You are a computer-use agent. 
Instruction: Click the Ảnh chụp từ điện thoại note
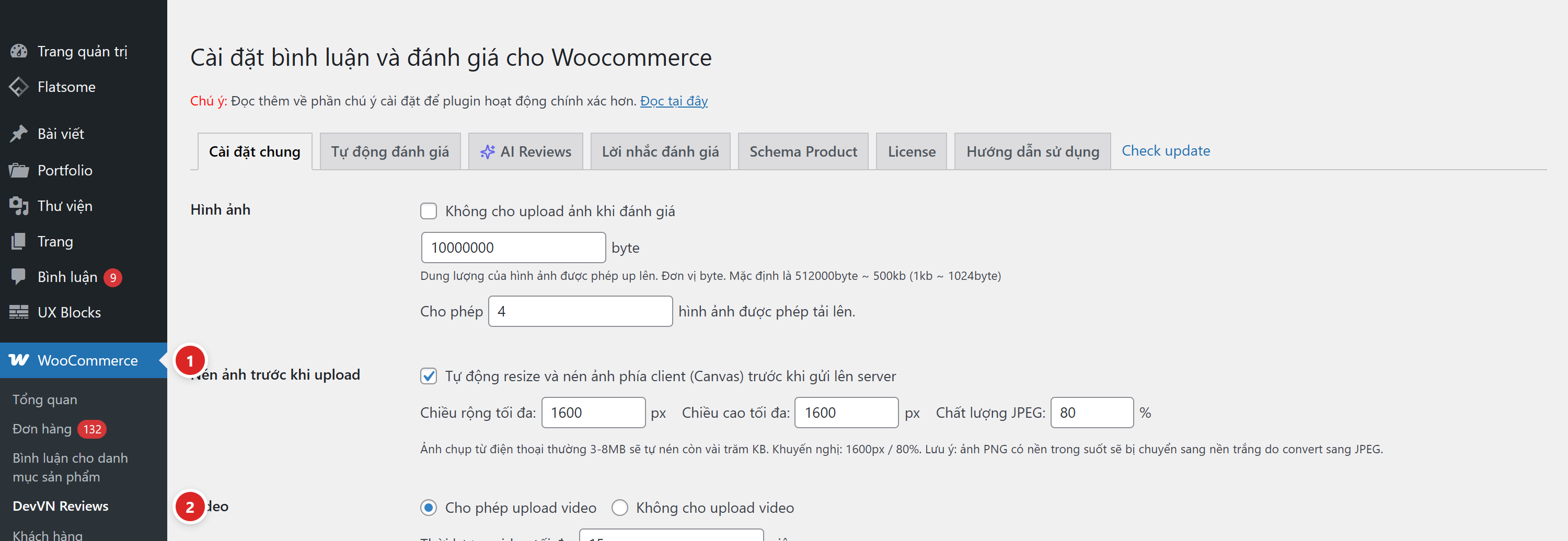[x=902, y=449]
